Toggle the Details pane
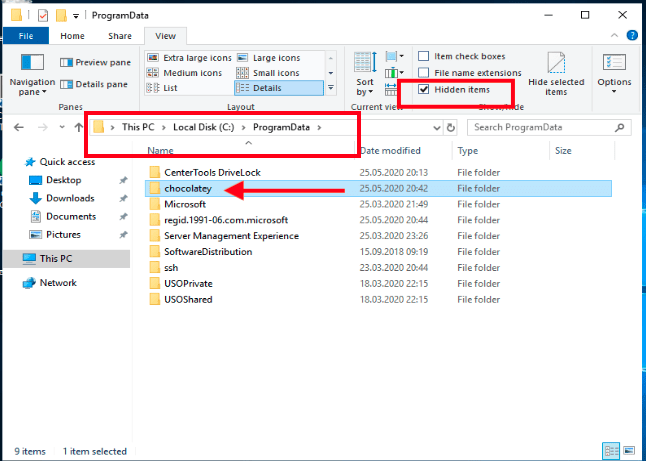The width and height of the screenshot is (646, 461). [x=98, y=84]
